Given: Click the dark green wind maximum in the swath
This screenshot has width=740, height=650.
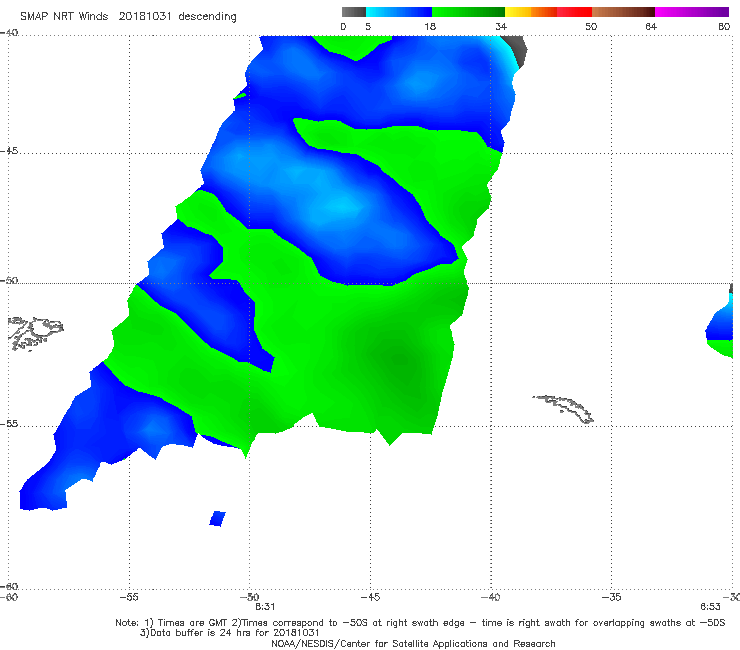Looking at the screenshot, I should (401, 361).
